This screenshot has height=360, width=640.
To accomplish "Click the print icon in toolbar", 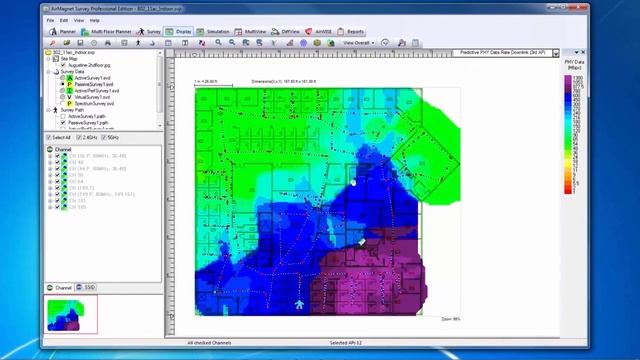I will click(x=108, y=43).
